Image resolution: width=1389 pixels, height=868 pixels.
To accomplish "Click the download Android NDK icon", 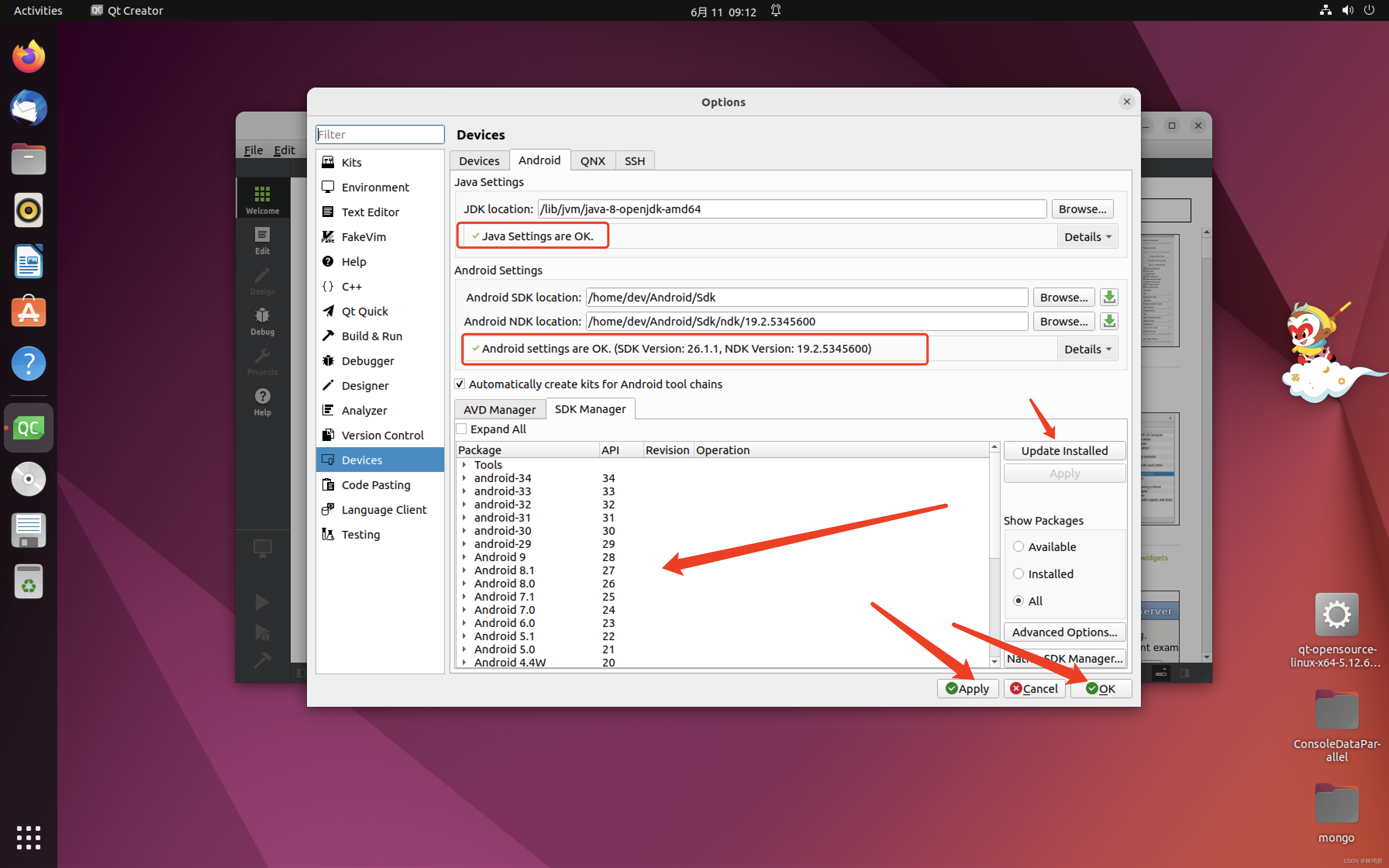I will [1109, 322].
